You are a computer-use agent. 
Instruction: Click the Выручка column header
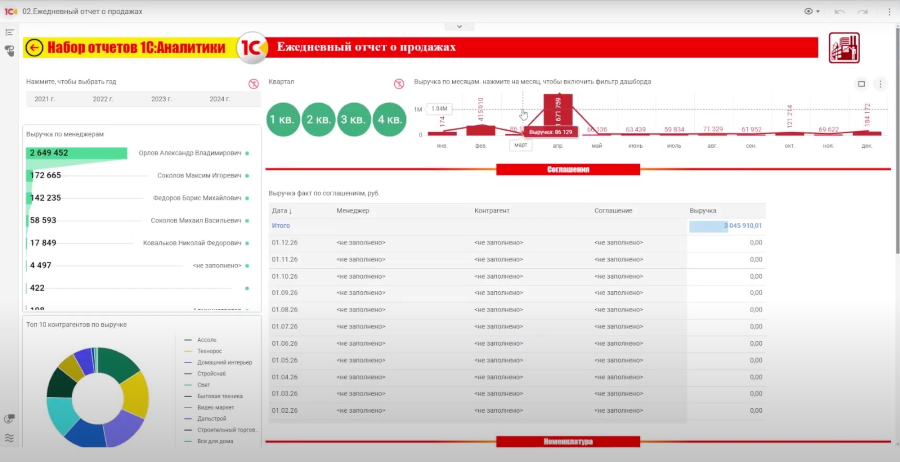click(703, 211)
